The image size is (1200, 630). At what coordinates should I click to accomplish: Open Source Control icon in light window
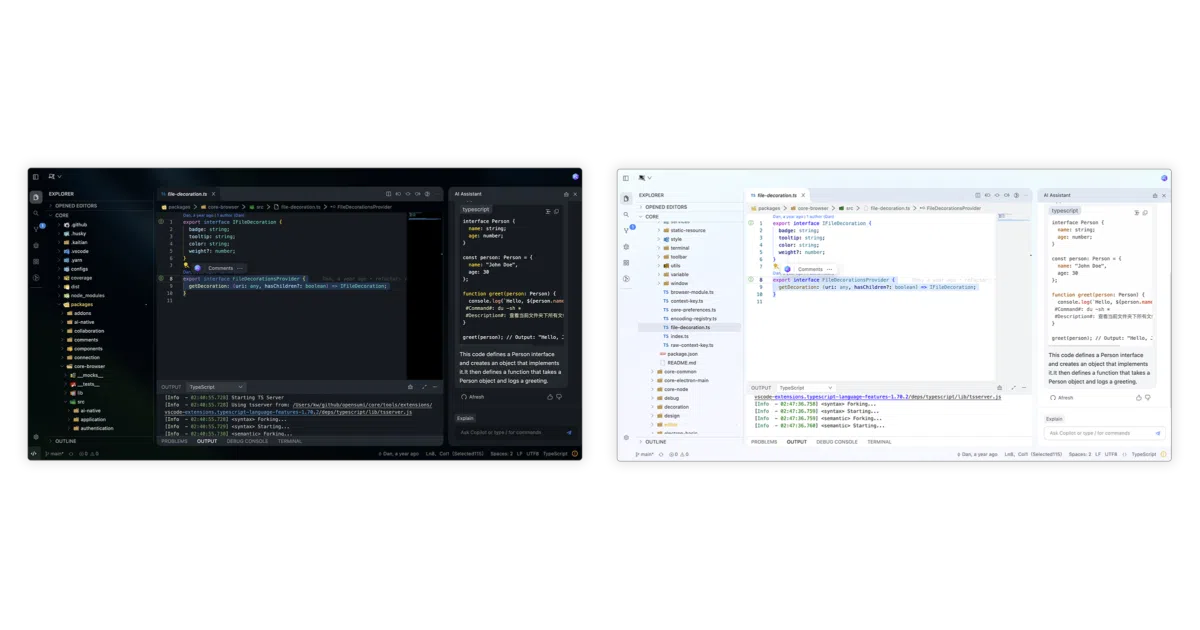coord(626,230)
